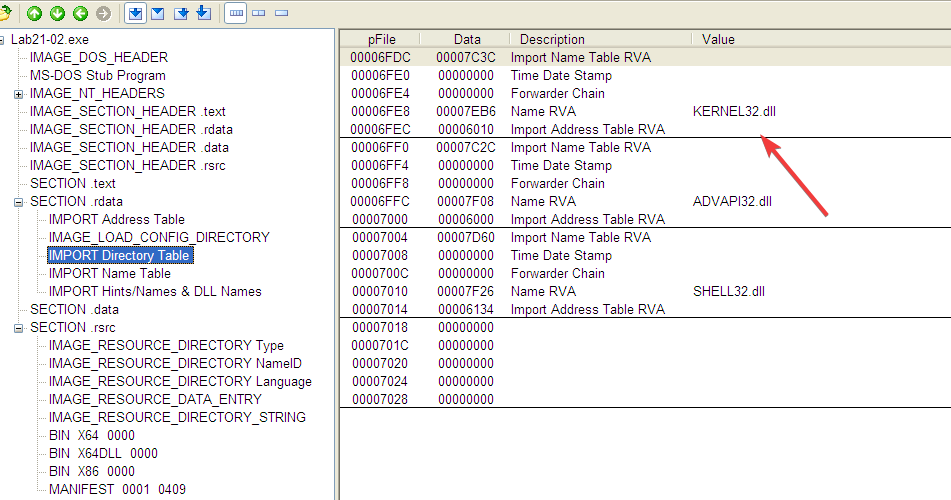Image resolution: width=951 pixels, height=500 pixels.
Task: Collapse the Lab21-02.exe root node
Action: 2,40
